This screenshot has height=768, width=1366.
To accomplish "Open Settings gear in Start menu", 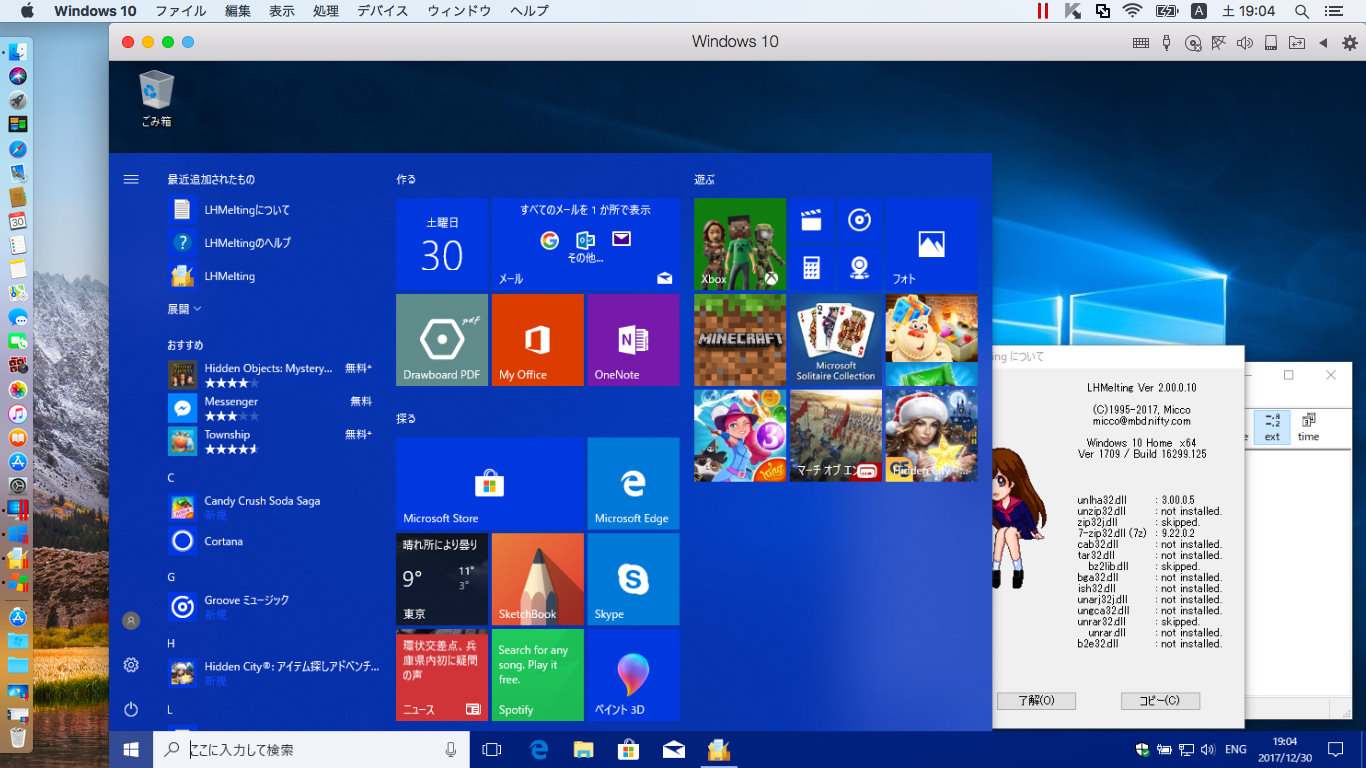I will (x=131, y=665).
